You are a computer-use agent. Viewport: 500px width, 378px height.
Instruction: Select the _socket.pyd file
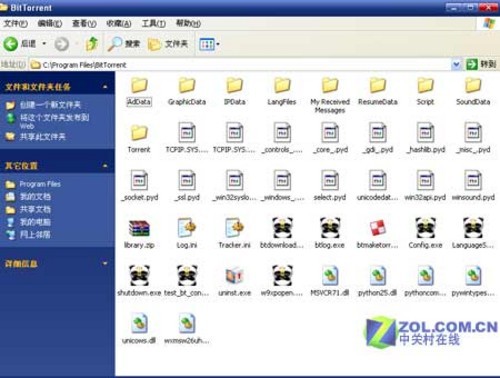point(139,186)
